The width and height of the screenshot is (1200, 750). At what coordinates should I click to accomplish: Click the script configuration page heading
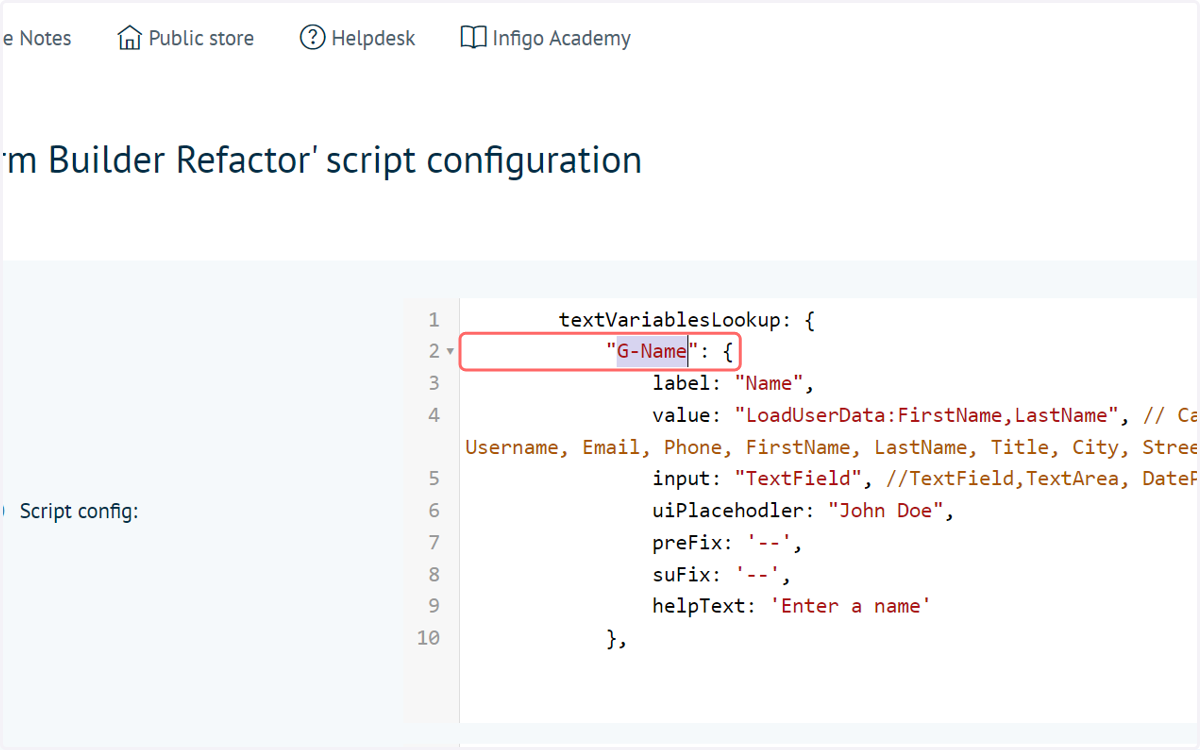coord(321,160)
